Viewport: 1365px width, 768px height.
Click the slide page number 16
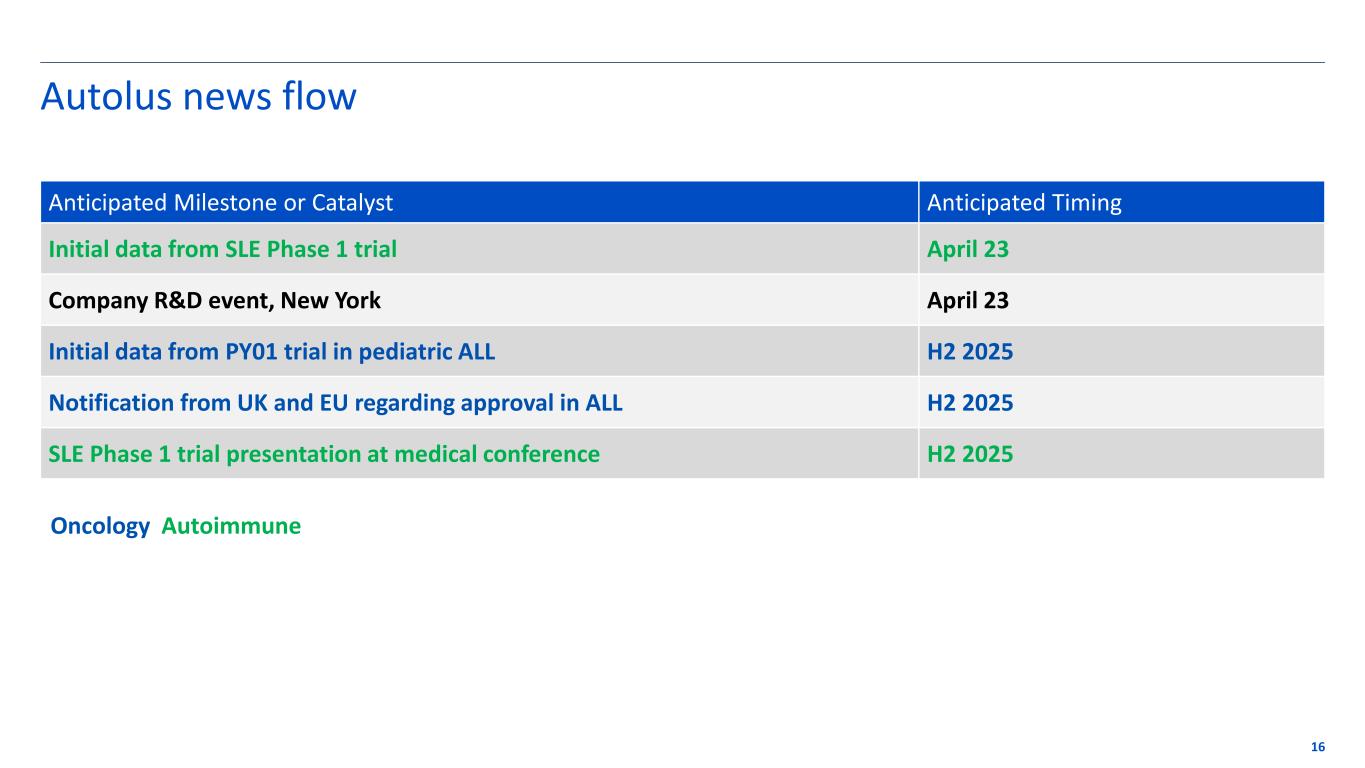pyautogui.click(x=1317, y=748)
